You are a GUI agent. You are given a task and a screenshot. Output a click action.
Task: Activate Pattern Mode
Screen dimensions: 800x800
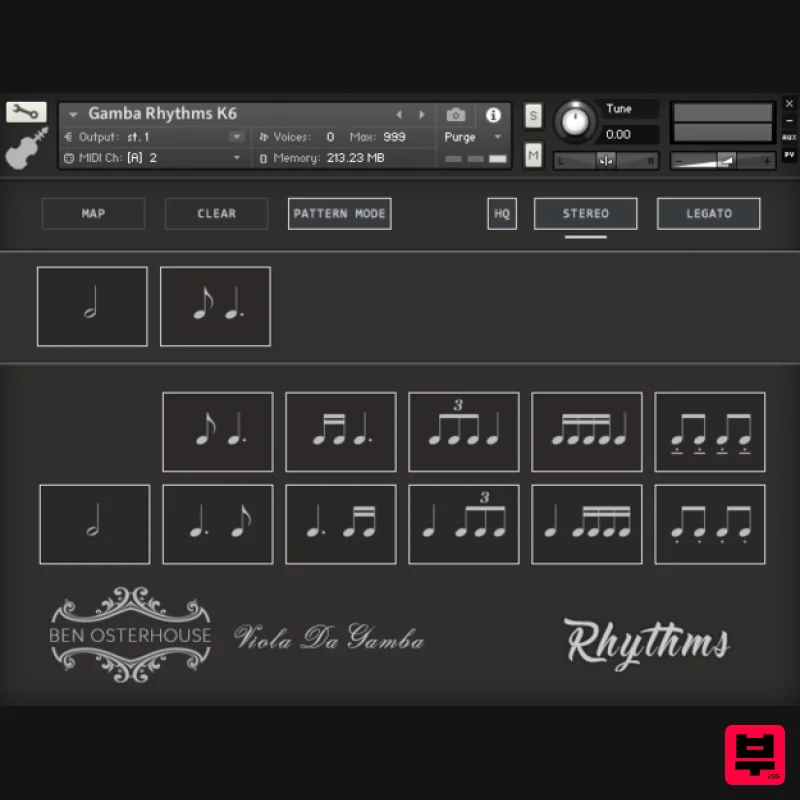point(339,213)
